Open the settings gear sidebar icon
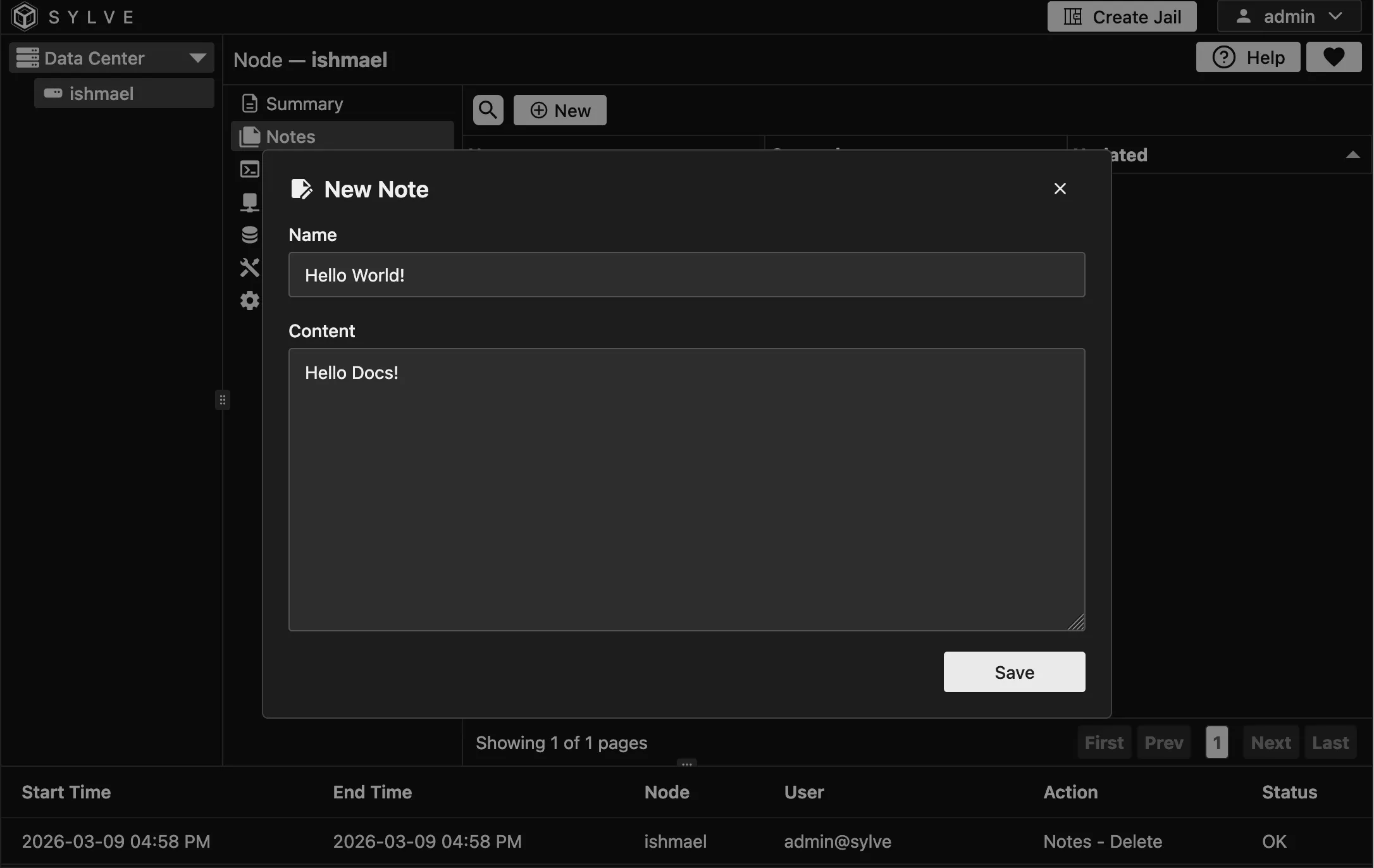This screenshot has width=1374, height=868. (250, 301)
